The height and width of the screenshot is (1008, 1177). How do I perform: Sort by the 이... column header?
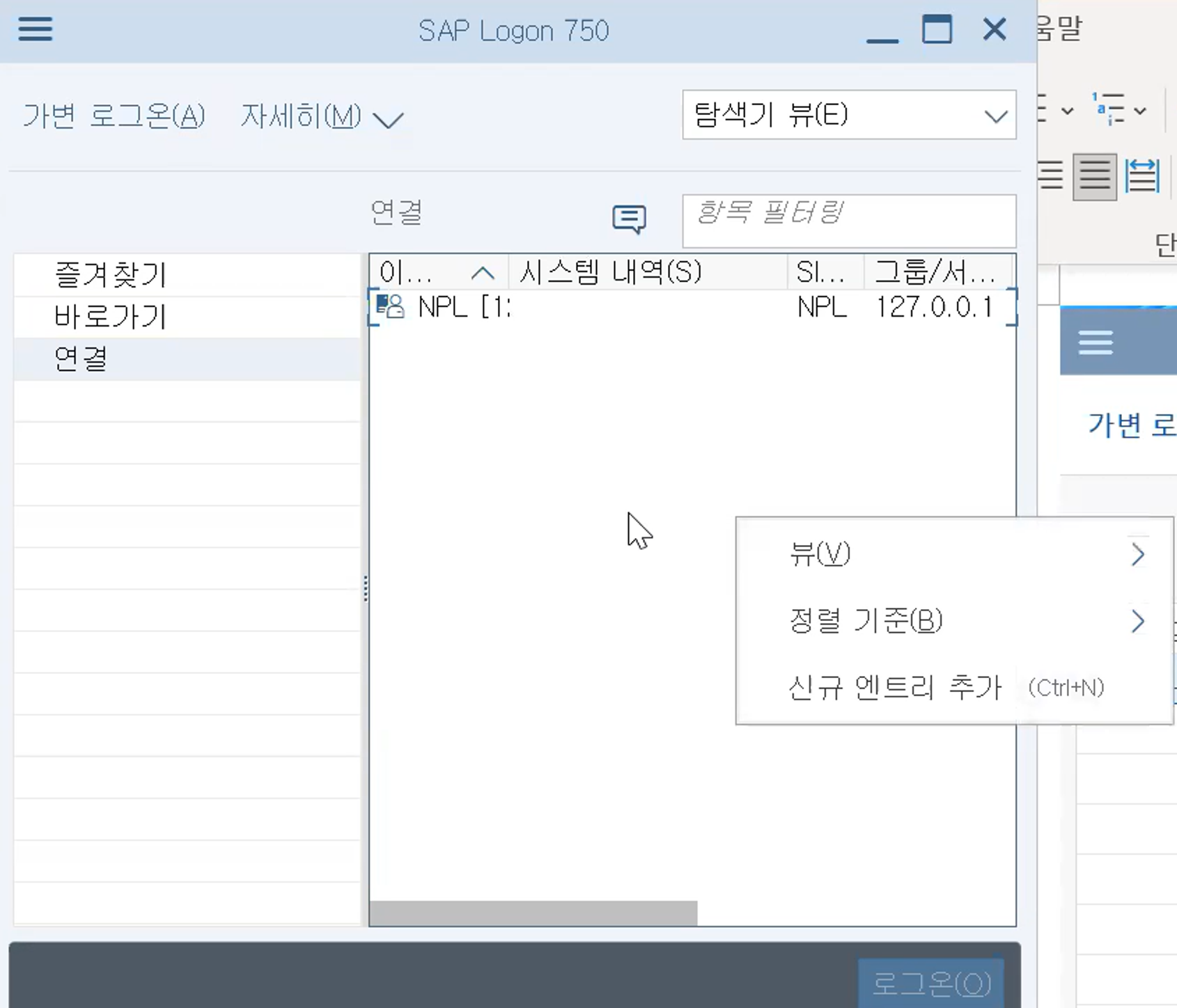click(439, 272)
